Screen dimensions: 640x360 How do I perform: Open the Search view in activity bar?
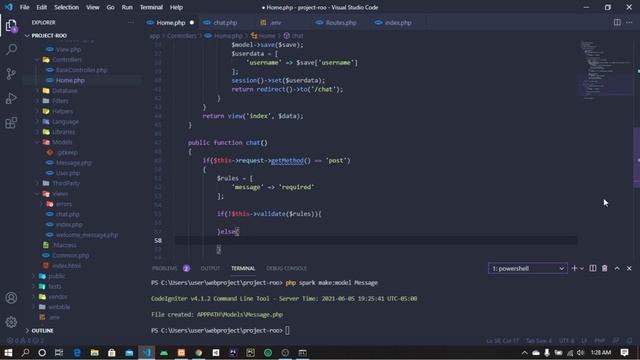point(11,49)
